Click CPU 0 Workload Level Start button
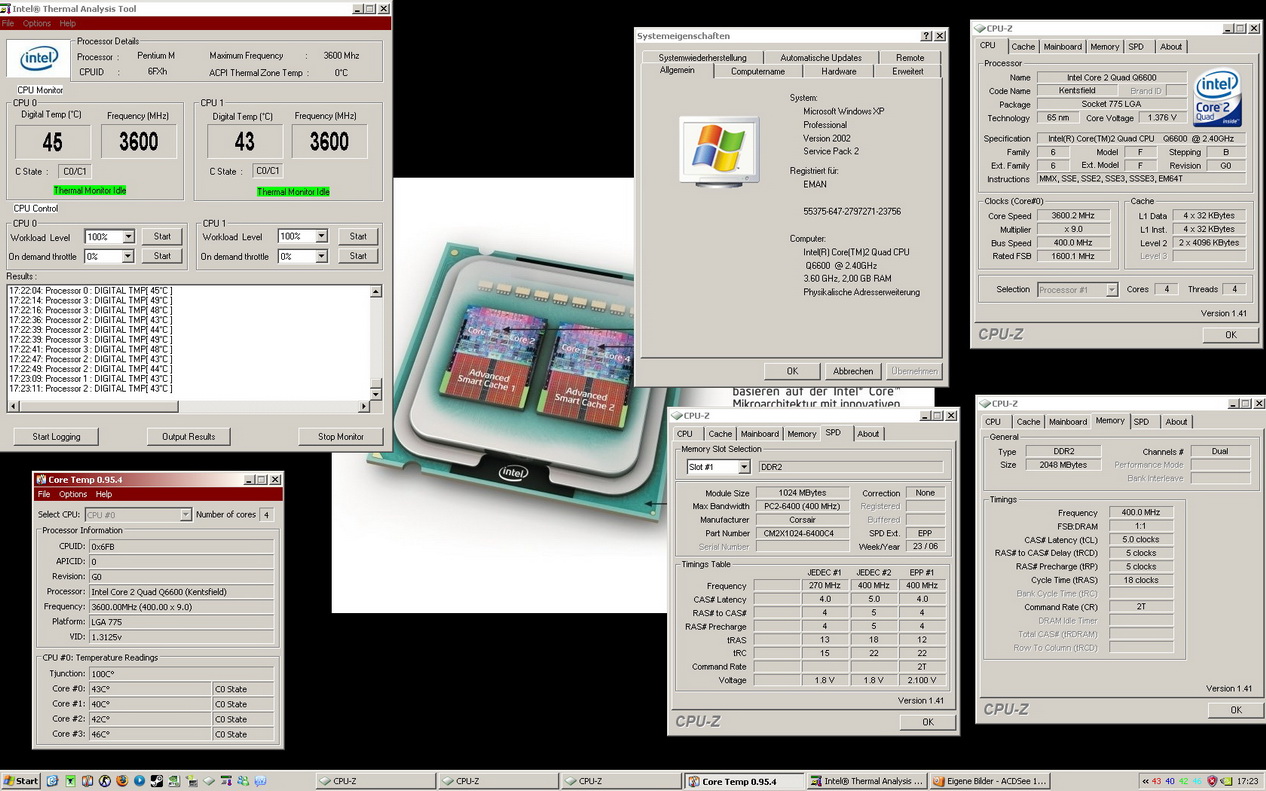The height and width of the screenshot is (791, 1266). (162, 237)
